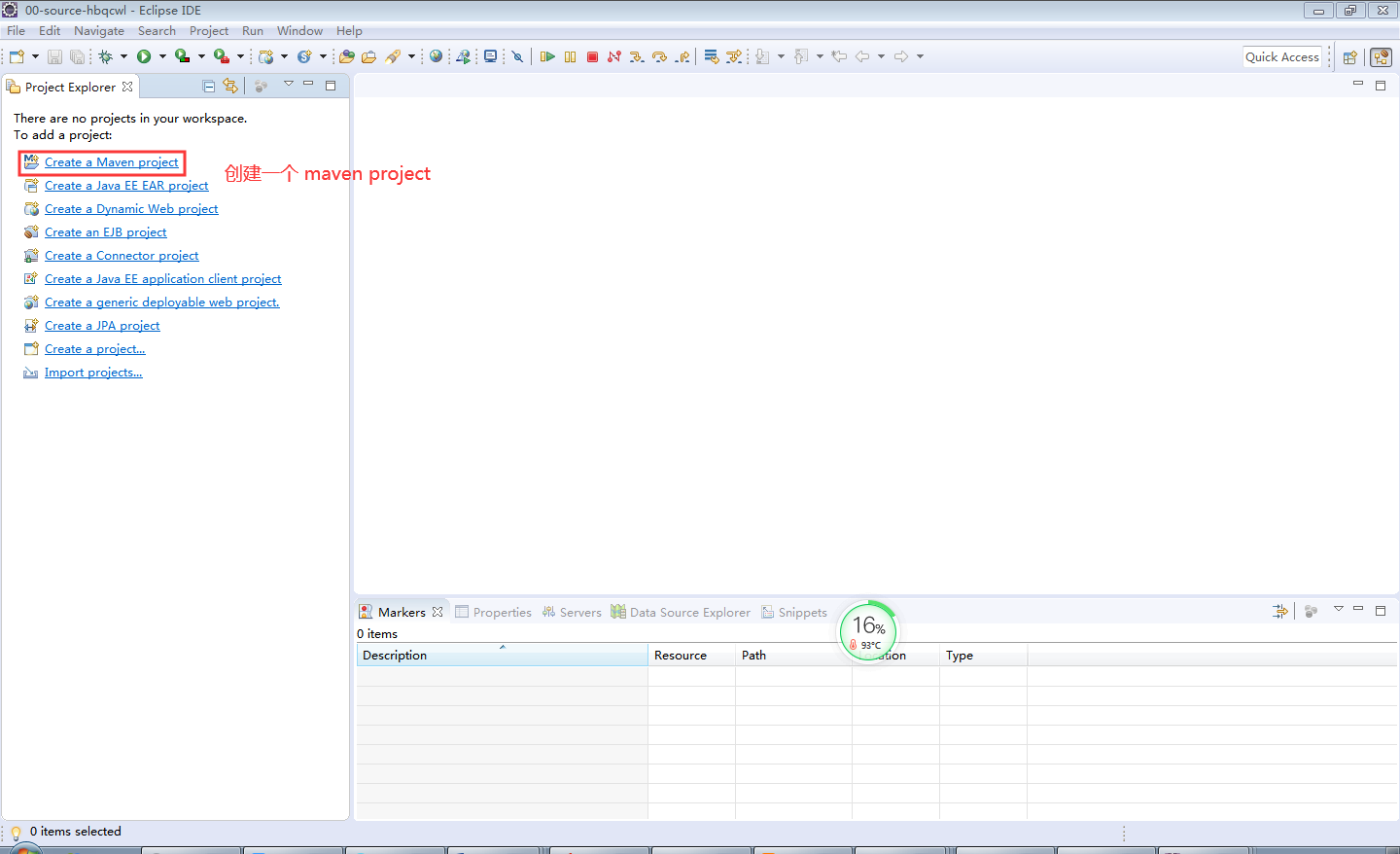Click Back navigation arrow in toolbar
This screenshot has height=854, width=1400.
861,56
